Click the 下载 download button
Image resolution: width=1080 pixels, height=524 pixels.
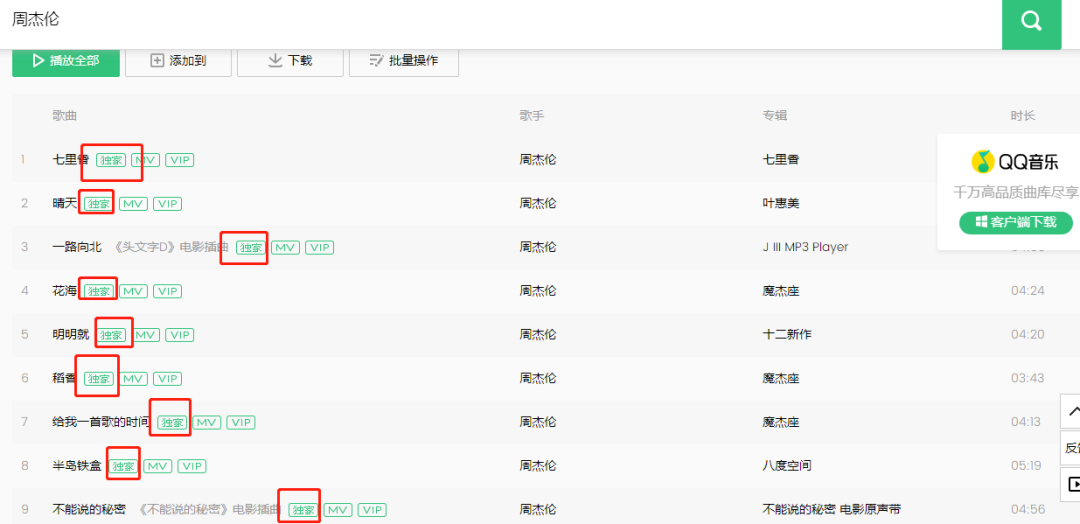pos(290,61)
